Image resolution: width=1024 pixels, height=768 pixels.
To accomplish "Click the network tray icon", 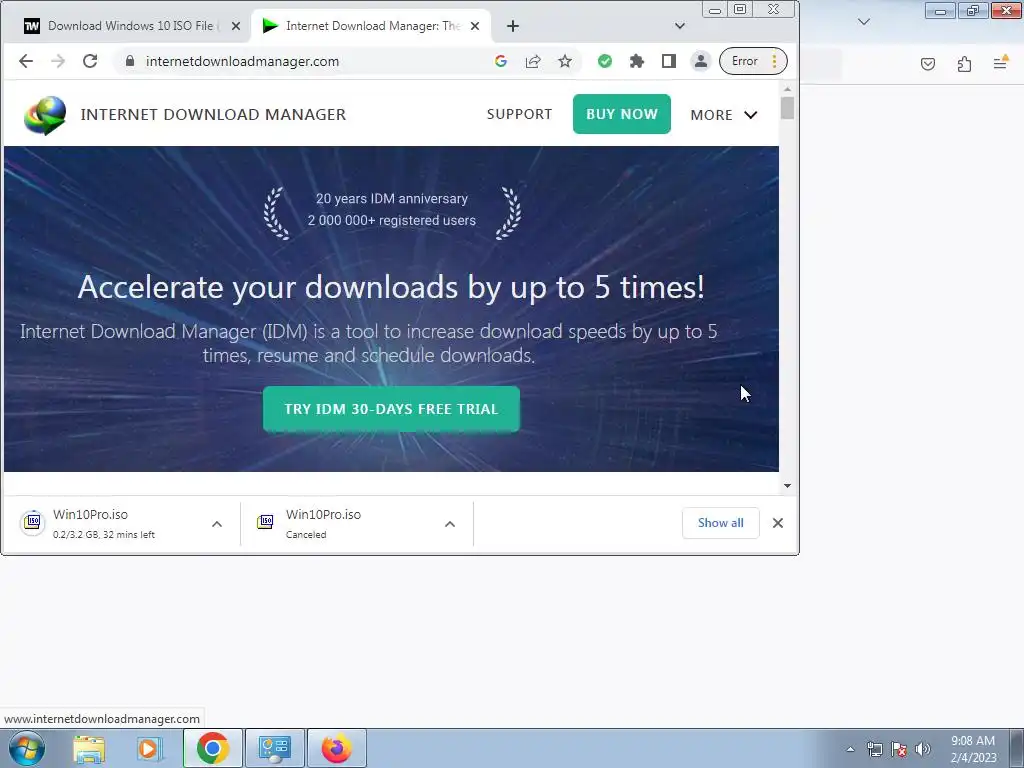I will 874,749.
